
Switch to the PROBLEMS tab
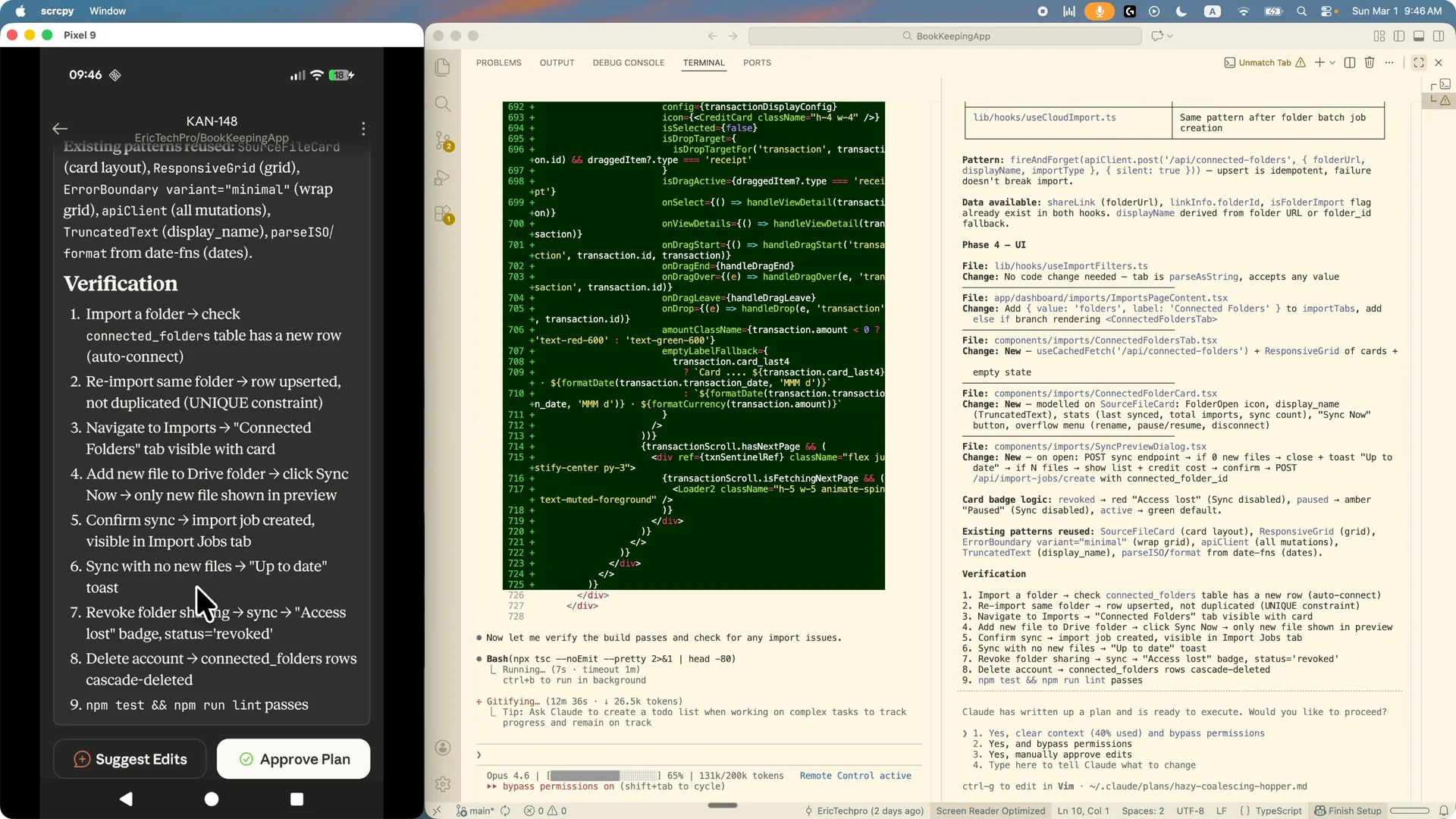[x=498, y=63]
